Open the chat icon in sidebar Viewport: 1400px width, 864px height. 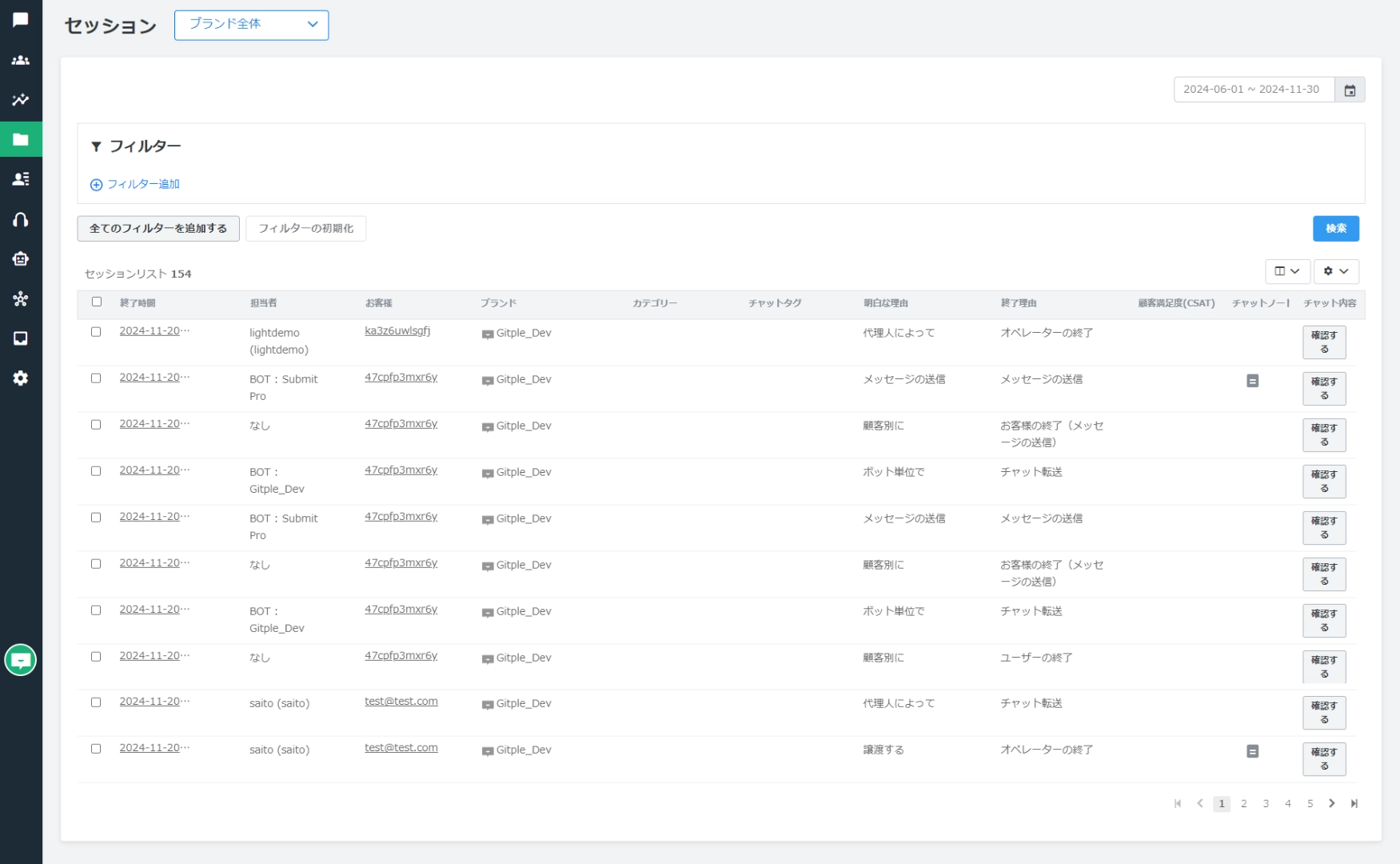(21, 20)
